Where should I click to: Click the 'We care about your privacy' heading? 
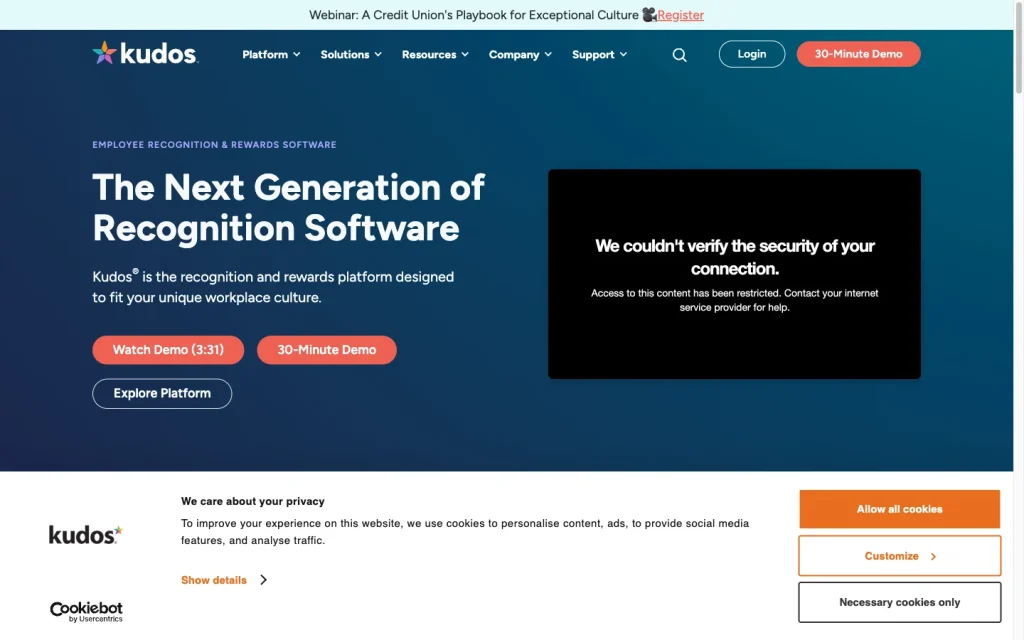[253, 502]
